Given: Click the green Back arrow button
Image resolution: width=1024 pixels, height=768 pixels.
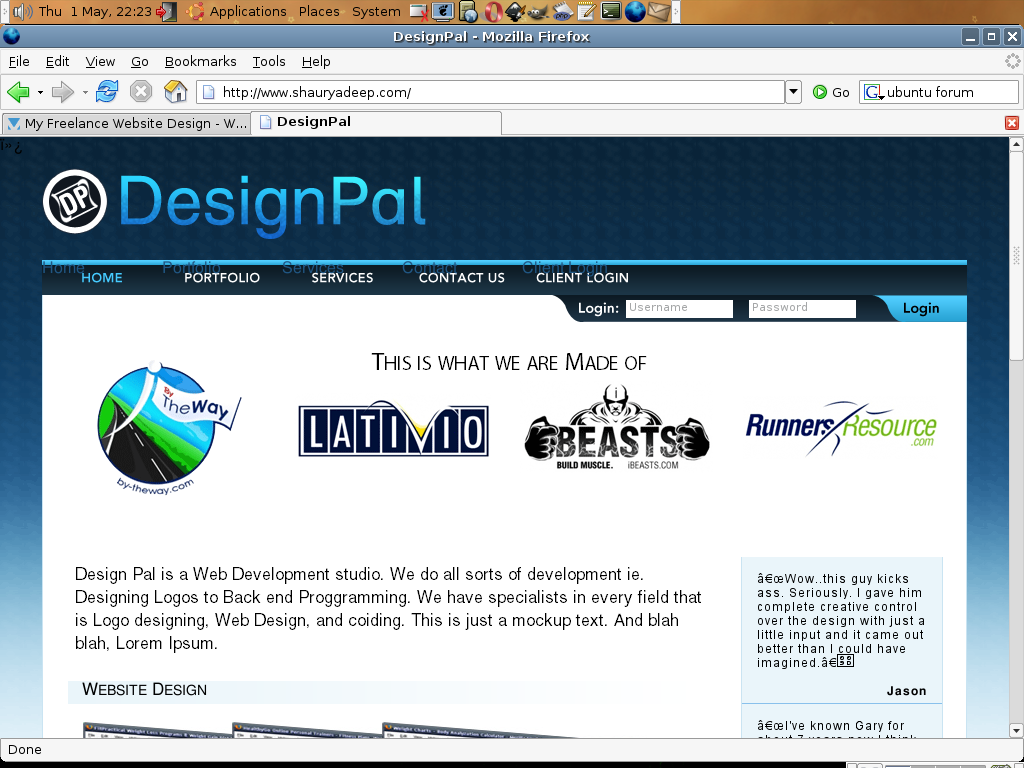Looking at the screenshot, I should [x=18, y=92].
